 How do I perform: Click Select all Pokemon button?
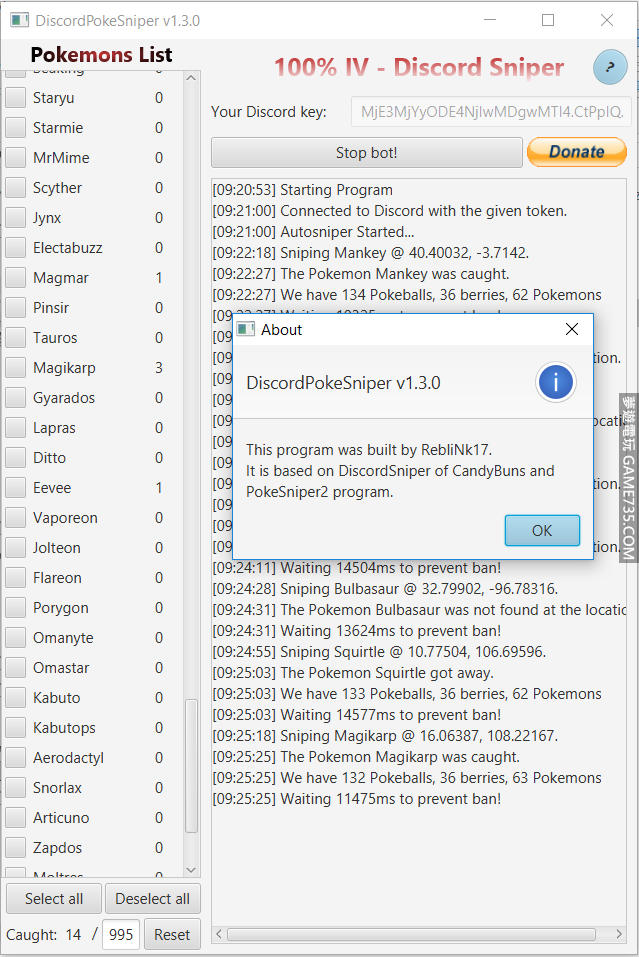[x=54, y=898]
